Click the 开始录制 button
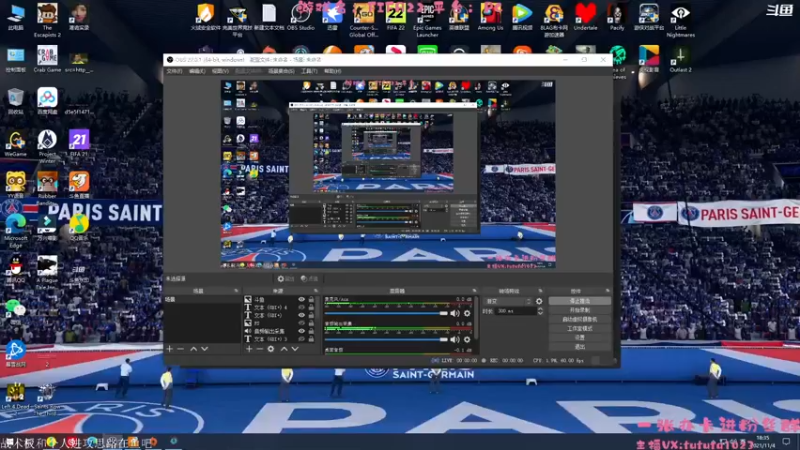 pyautogui.click(x=580, y=310)
